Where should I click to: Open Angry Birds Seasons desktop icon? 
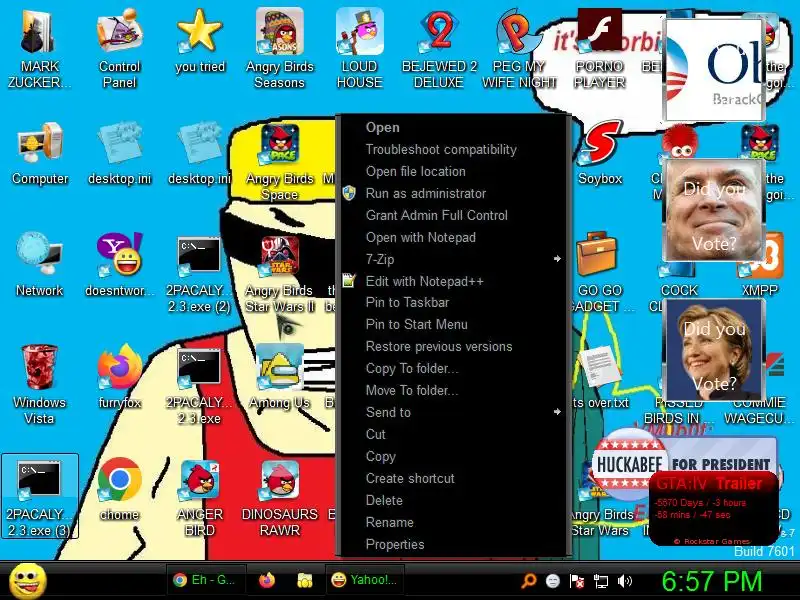point(280,49)
